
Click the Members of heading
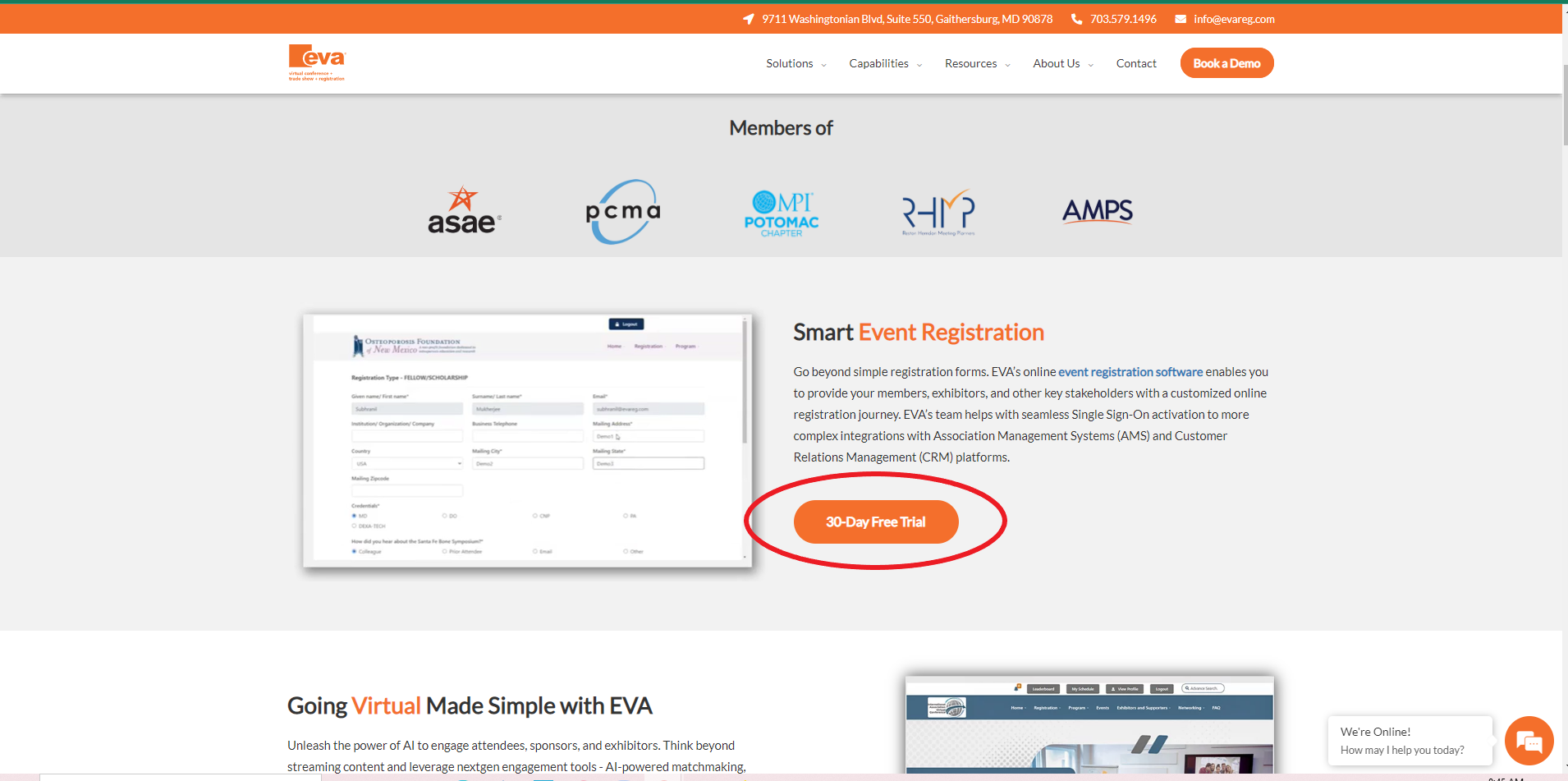(x=781, y=128)
